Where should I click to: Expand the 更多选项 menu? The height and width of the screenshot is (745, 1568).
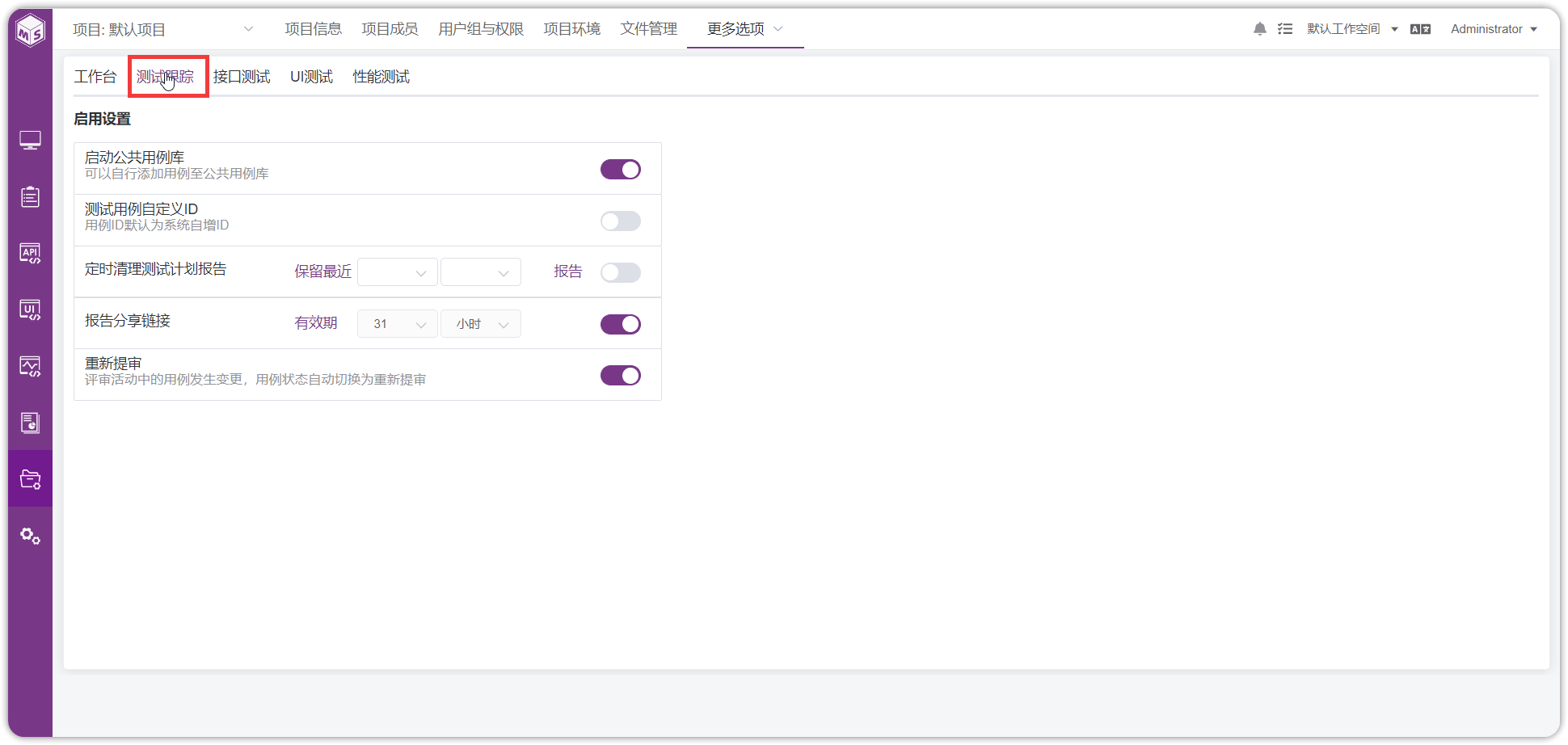[745, 29]
